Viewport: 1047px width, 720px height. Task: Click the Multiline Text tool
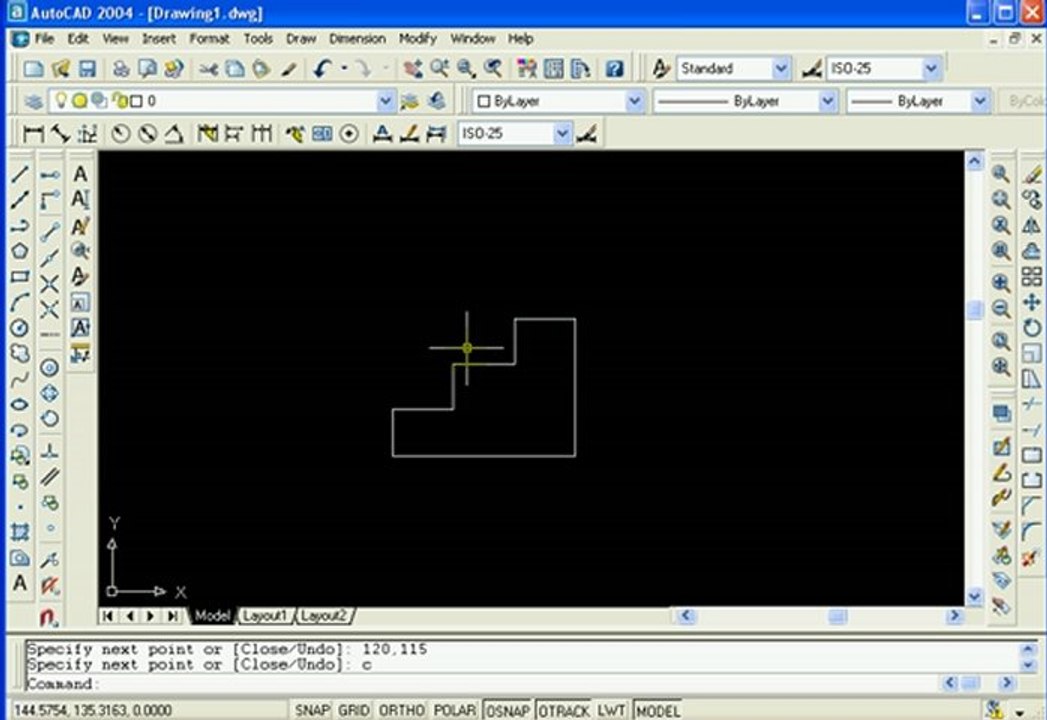tap(20, 583)
